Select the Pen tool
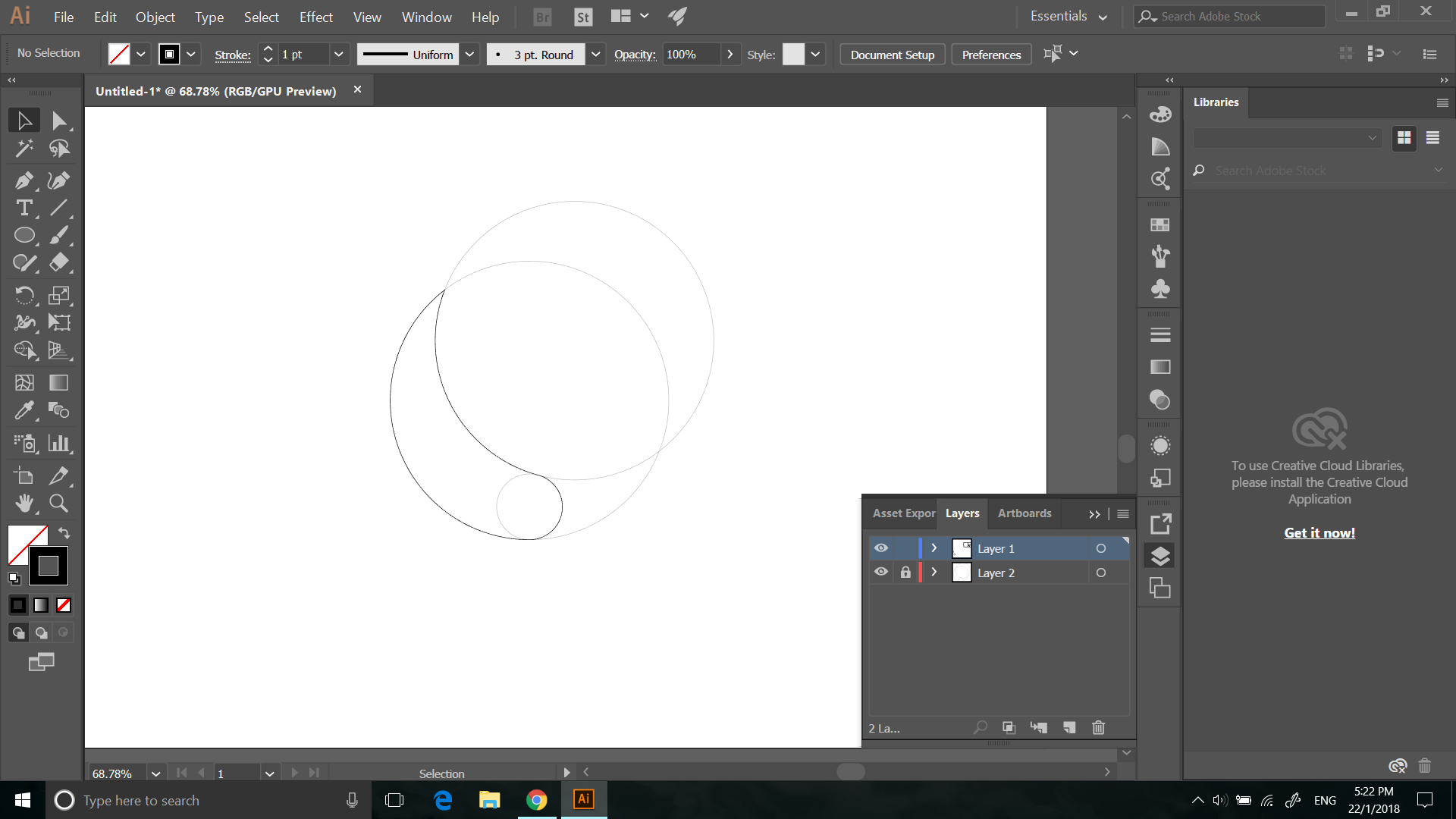The image size is (1456, 819). 24,180
